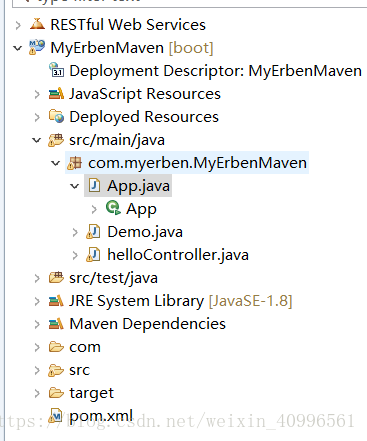367x441 pixels.
Task: Expand the Maven Dependencies node
Action: coord(37,324)
